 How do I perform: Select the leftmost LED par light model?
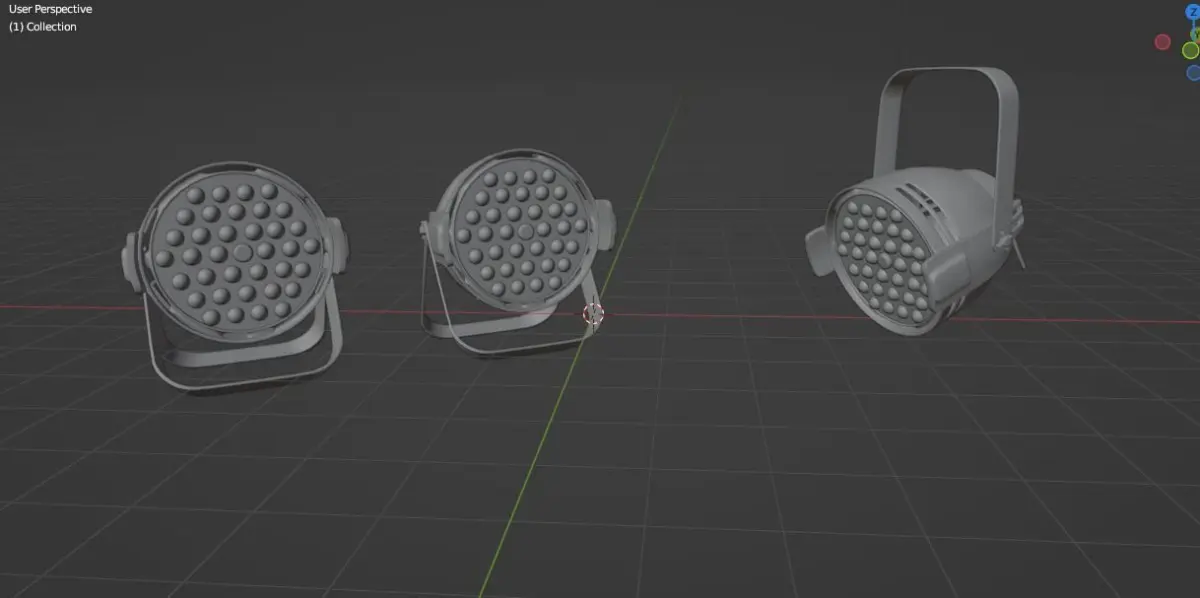coord(235,275)
